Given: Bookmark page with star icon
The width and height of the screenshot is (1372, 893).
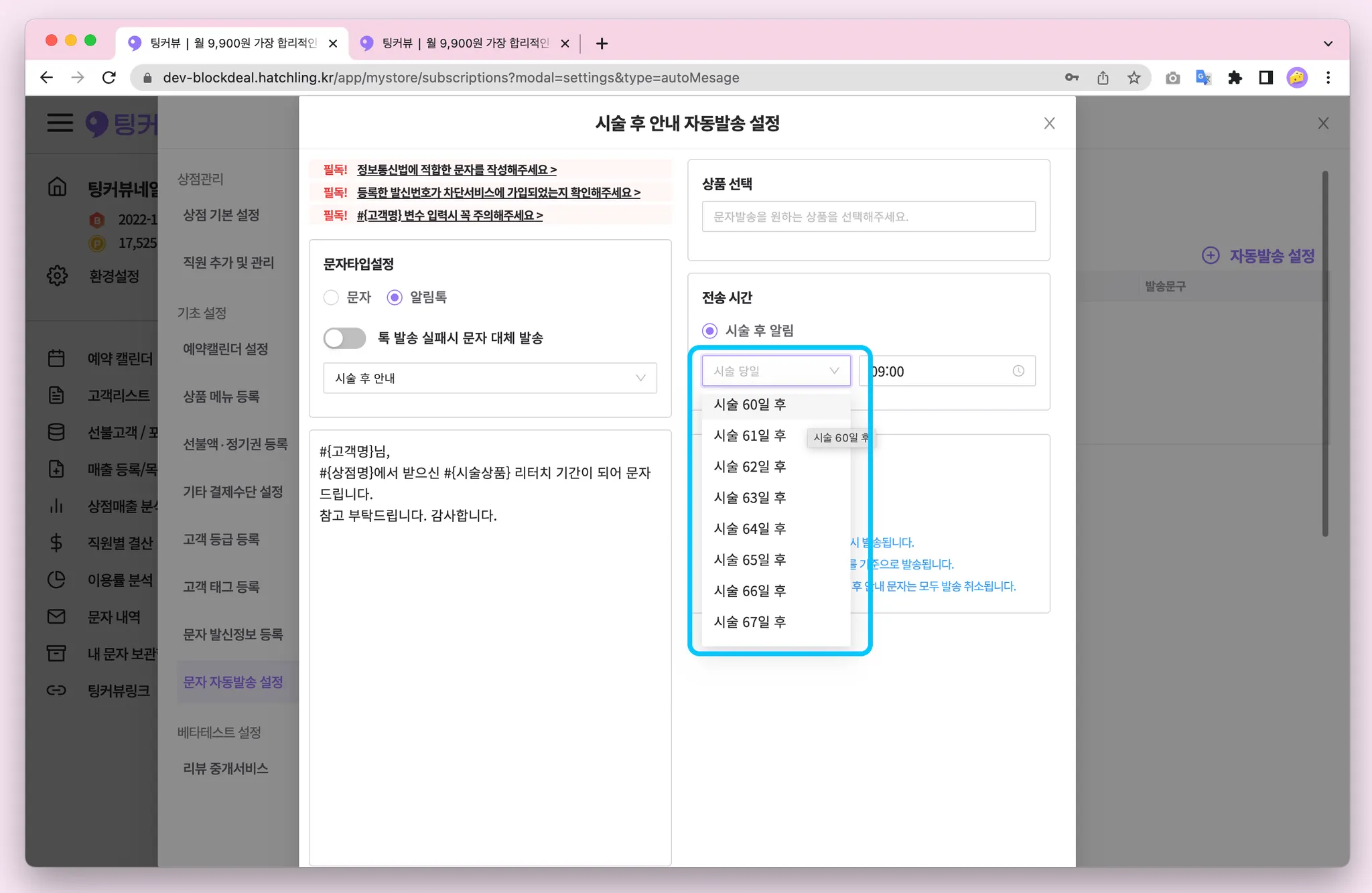Looking at the screenshot, I should coord(1134,78).
